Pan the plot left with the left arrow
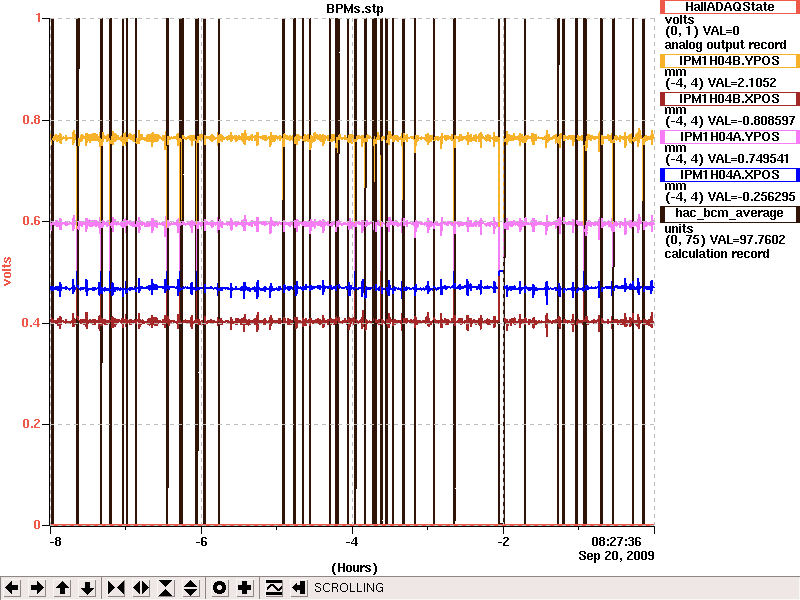This screenshot has width=800, height=600. tap(12, 588)
